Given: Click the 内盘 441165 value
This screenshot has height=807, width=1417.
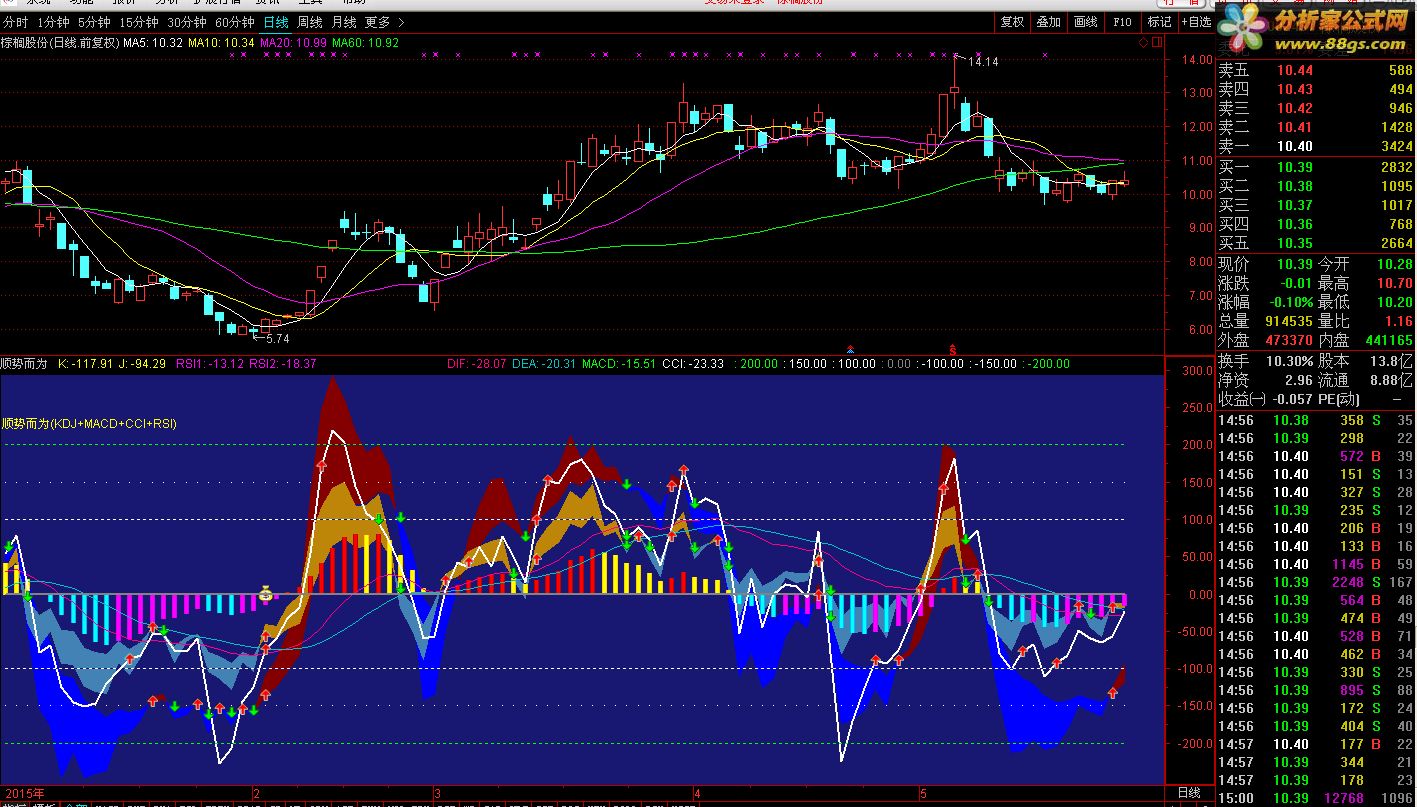Looking at the screenshot, I should point(1388,340).
